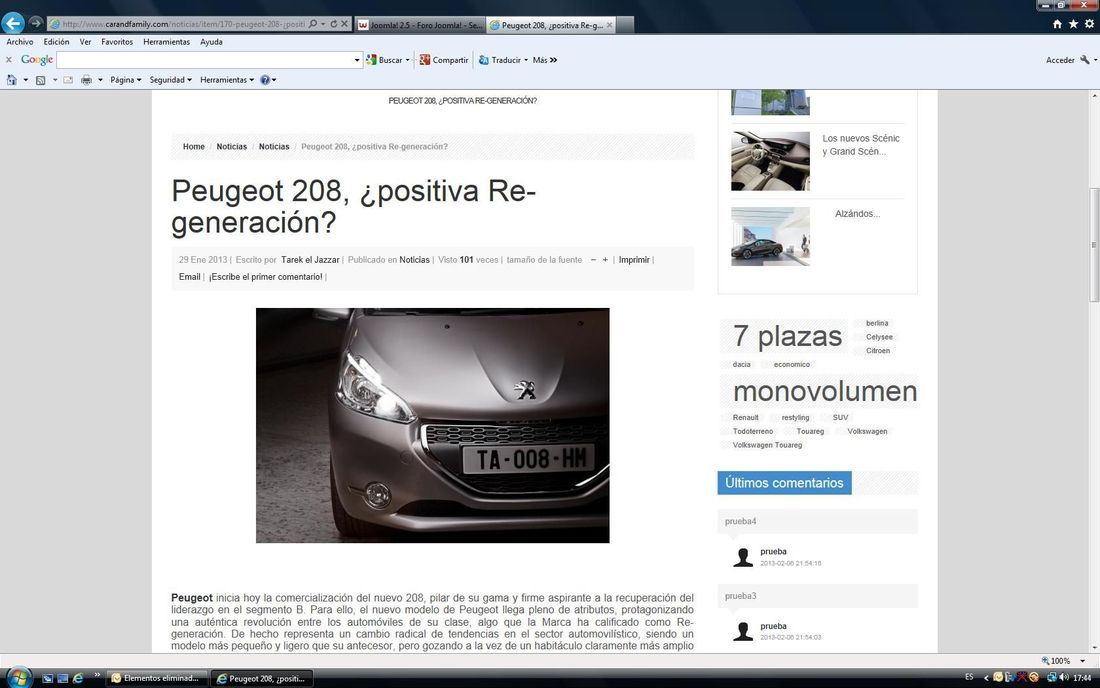The image size is (1100, 688).
Task: Open the Scénic interior thumbnail
Action: [x=770, y=161]
